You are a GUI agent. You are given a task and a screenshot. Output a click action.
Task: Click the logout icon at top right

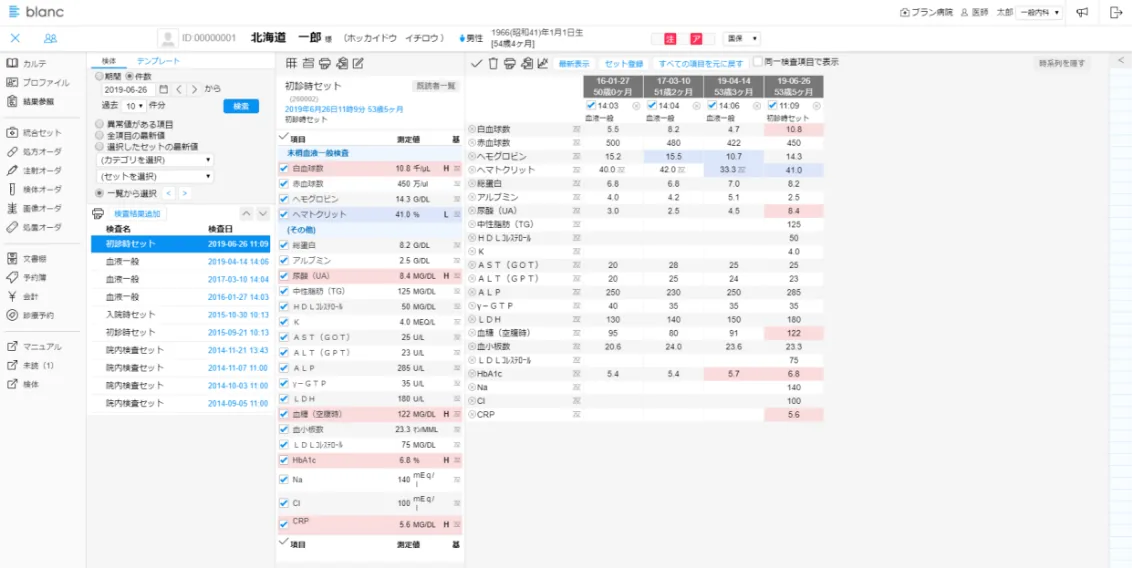pyautogui.click(x=1115, y=12)
